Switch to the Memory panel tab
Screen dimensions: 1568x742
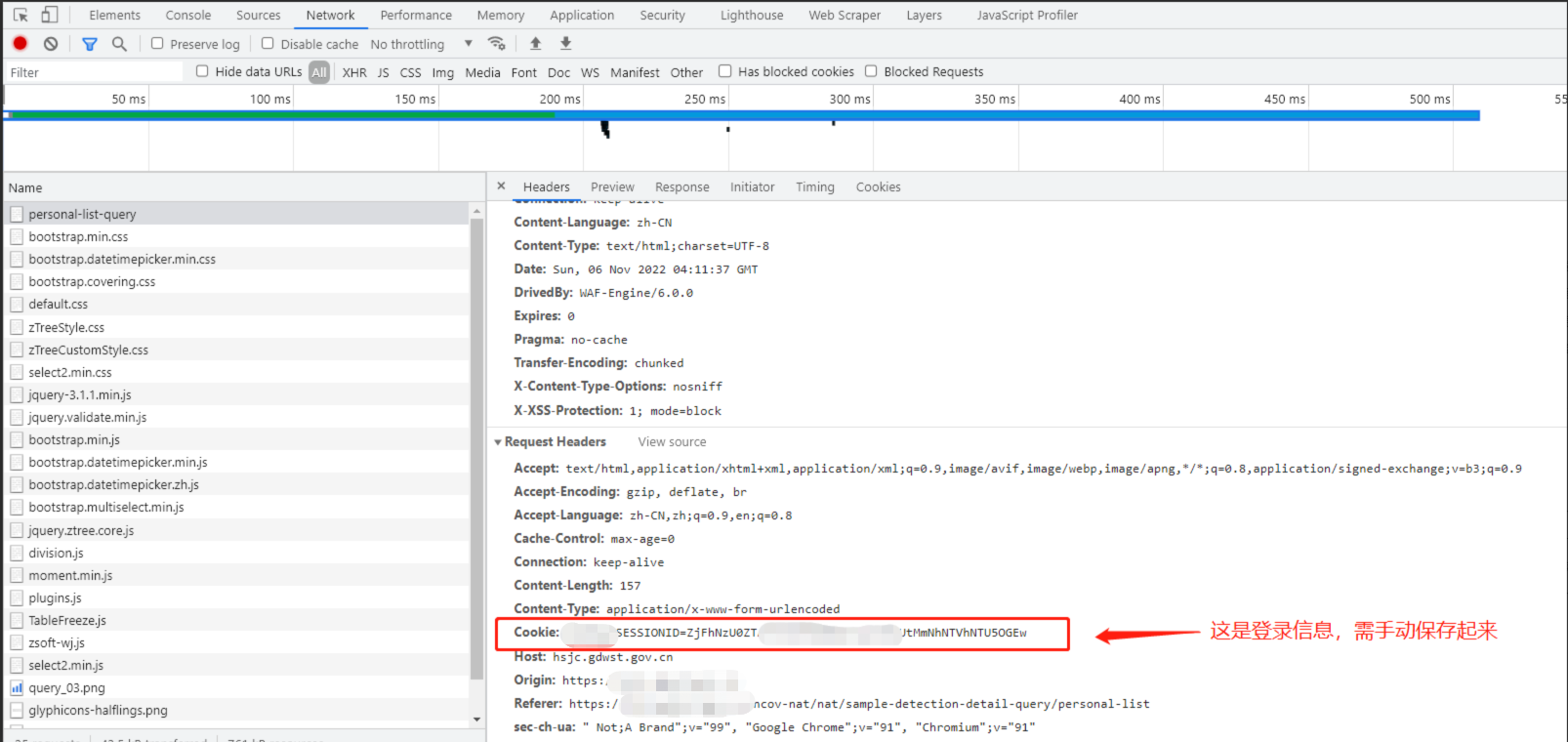point(501,15)
